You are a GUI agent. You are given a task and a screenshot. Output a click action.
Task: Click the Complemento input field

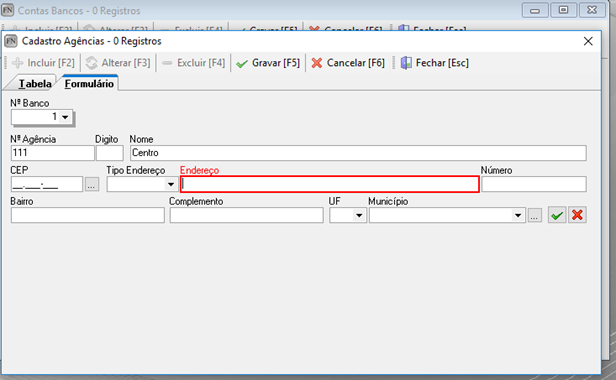[x=246, y=215]
